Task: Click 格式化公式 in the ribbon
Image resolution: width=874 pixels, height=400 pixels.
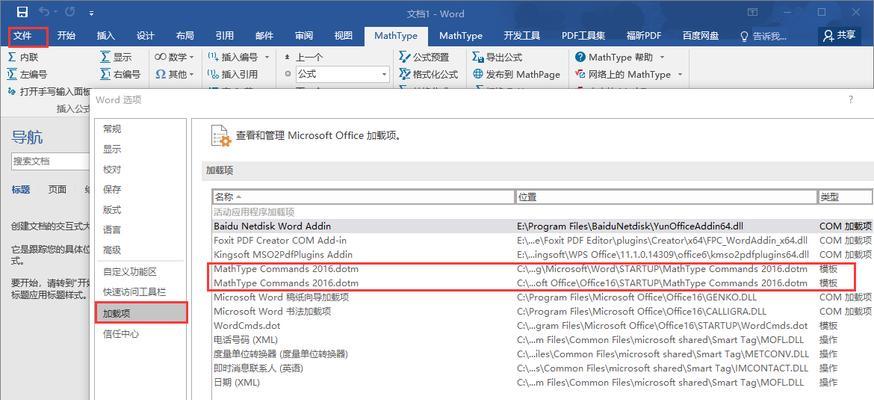Action: coord(429,74)
